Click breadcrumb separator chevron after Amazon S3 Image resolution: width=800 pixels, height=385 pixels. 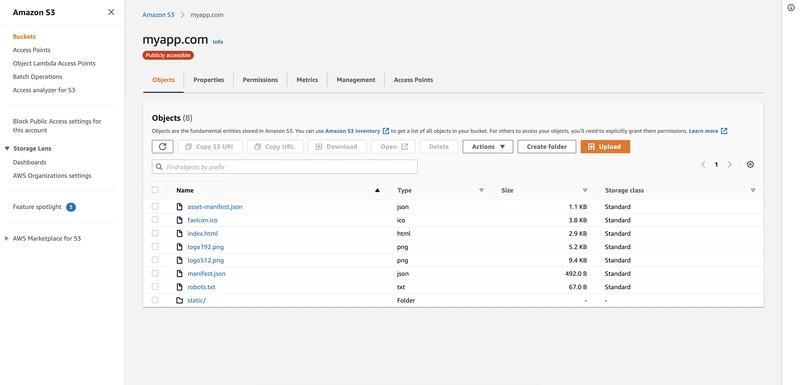coord(182,15)
